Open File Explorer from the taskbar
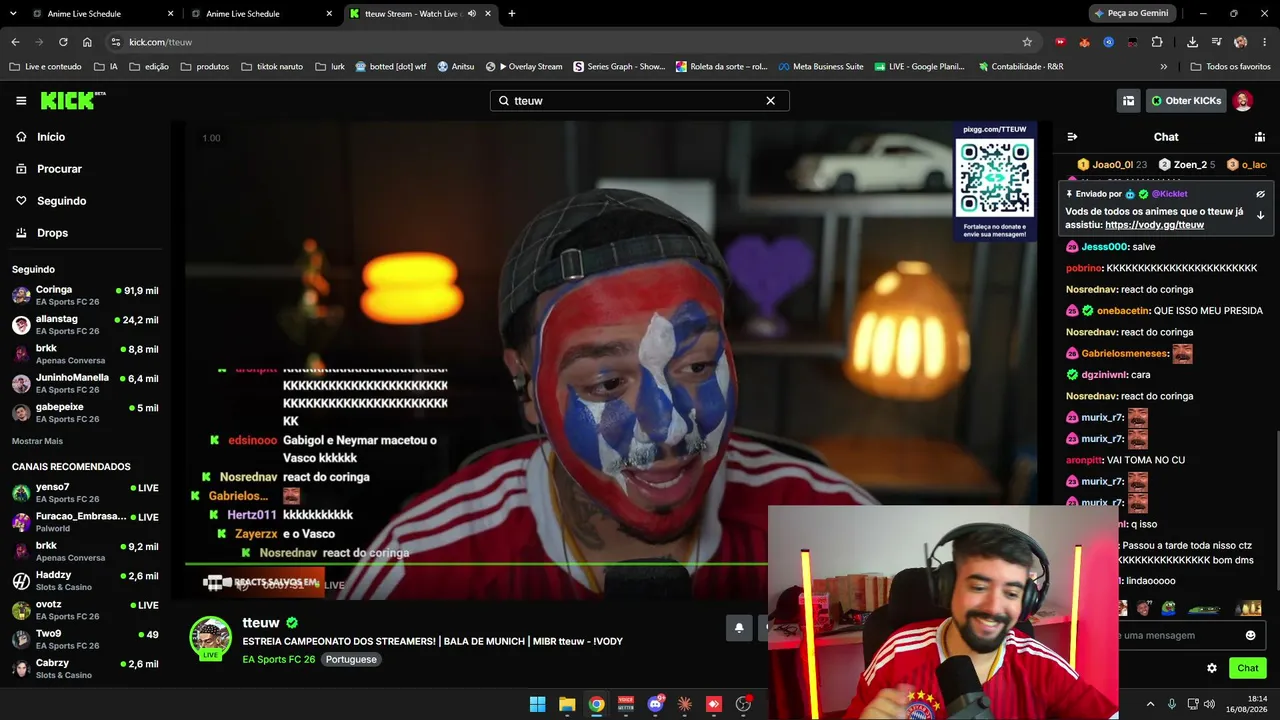 567,704
